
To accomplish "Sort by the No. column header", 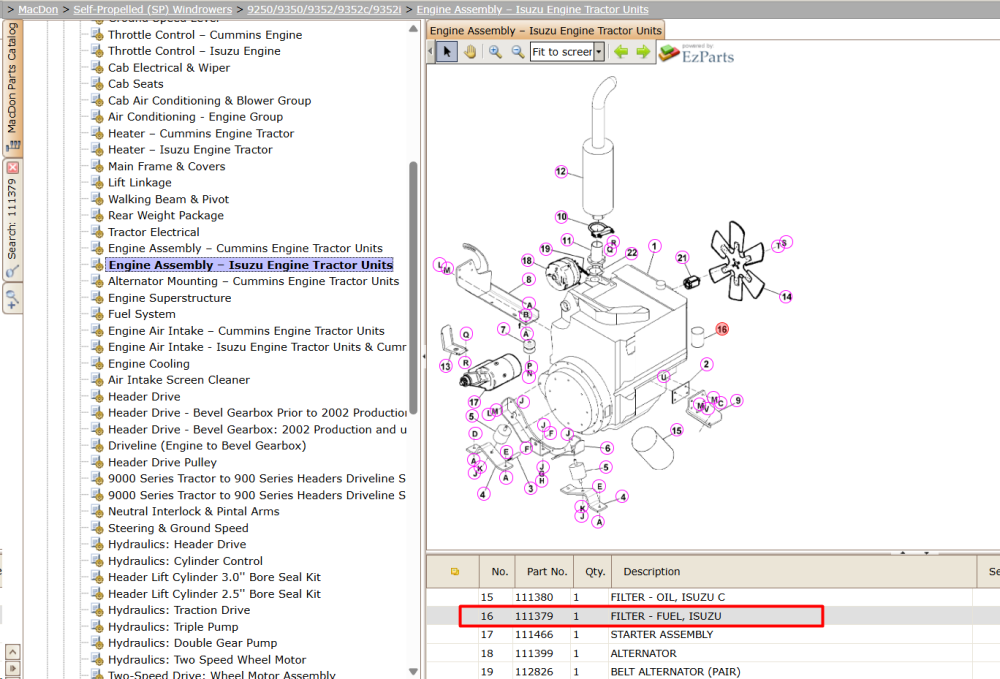I will click(499, 571).
